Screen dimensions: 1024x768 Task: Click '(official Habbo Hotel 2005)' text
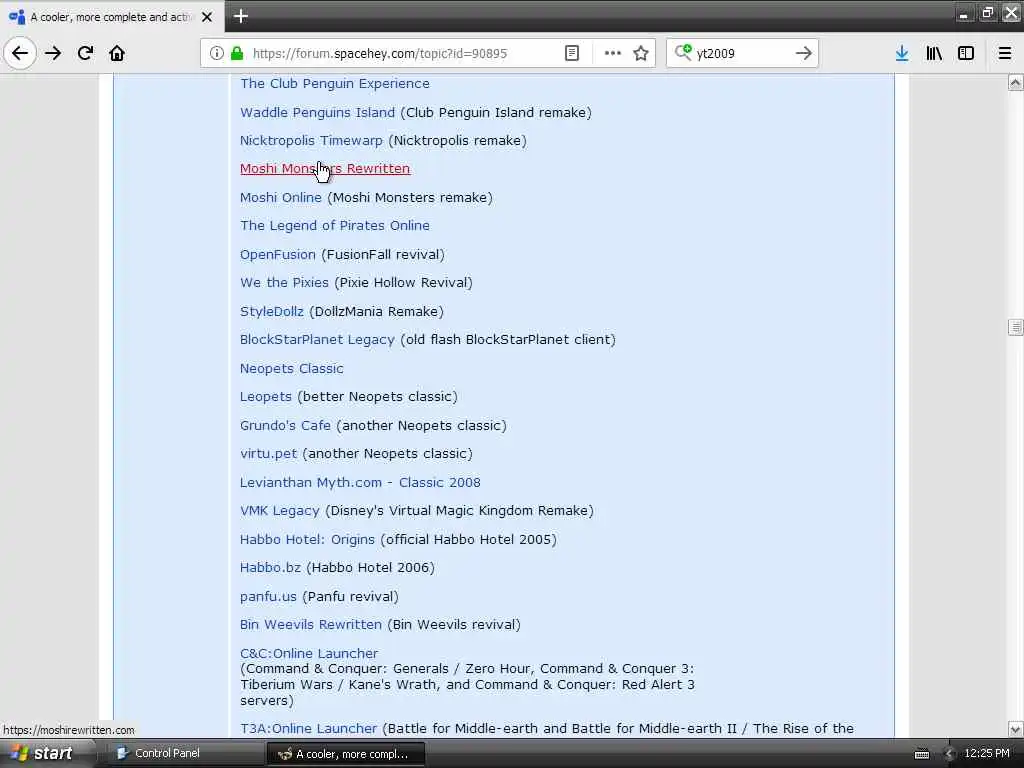(469, 539)
